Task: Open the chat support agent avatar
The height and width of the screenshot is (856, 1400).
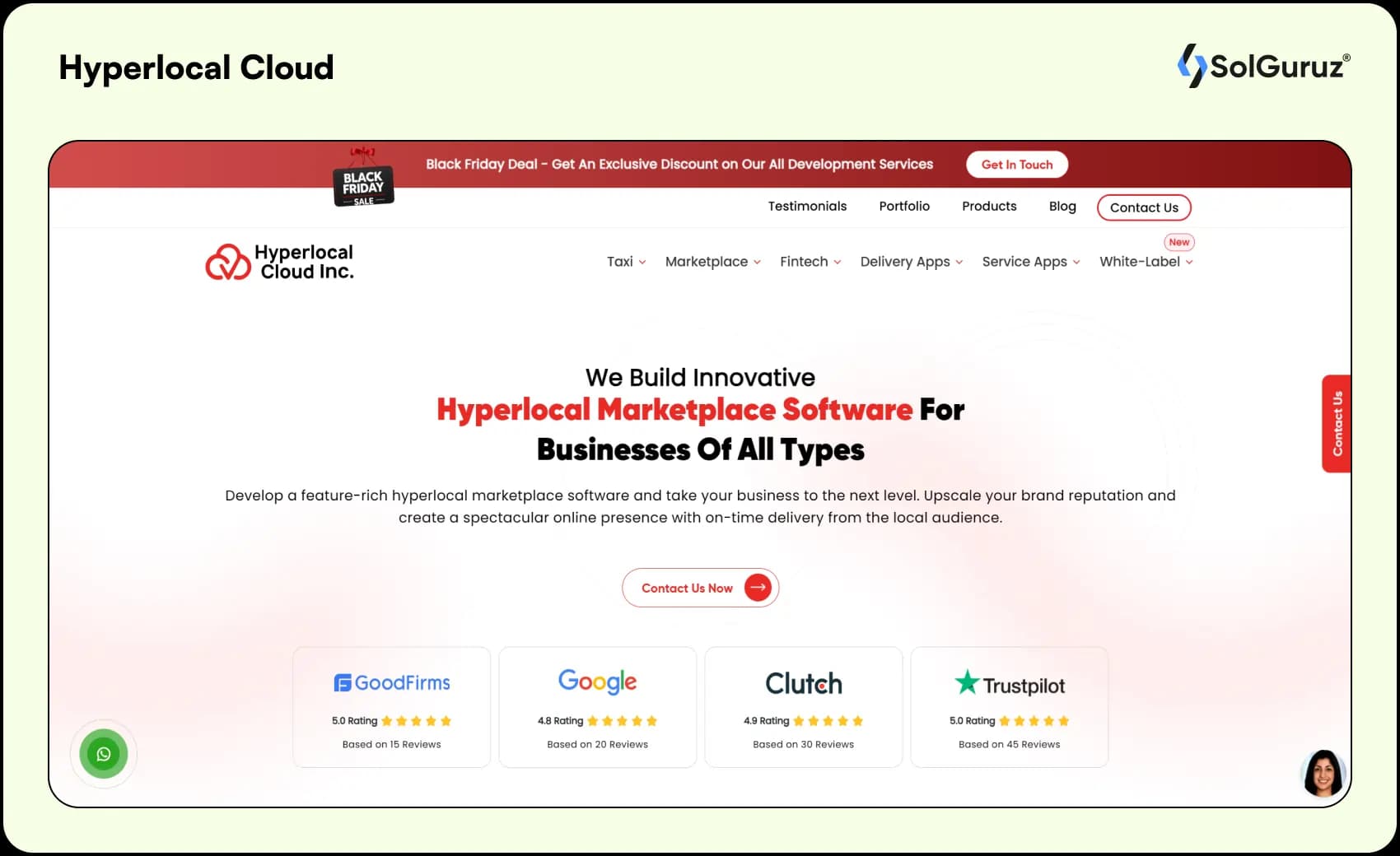Action: tap(1323, 774)
